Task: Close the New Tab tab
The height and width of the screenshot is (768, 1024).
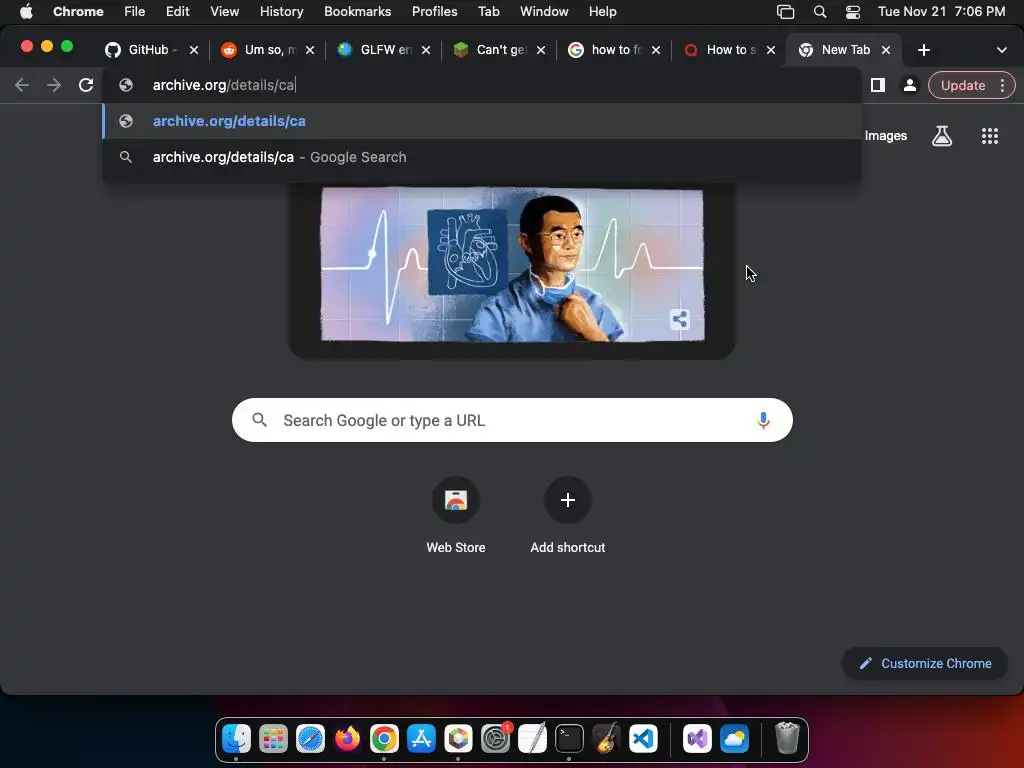Action: (x=886, y=50)
